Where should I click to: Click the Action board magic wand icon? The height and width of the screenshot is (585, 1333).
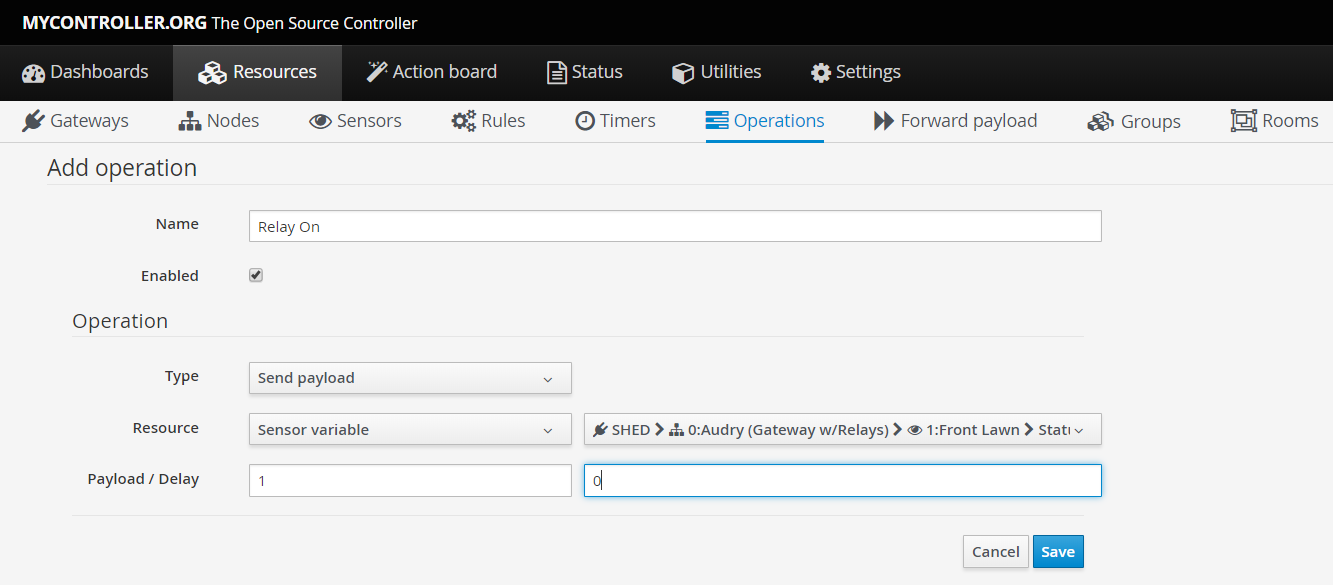(x=377, y=72)
